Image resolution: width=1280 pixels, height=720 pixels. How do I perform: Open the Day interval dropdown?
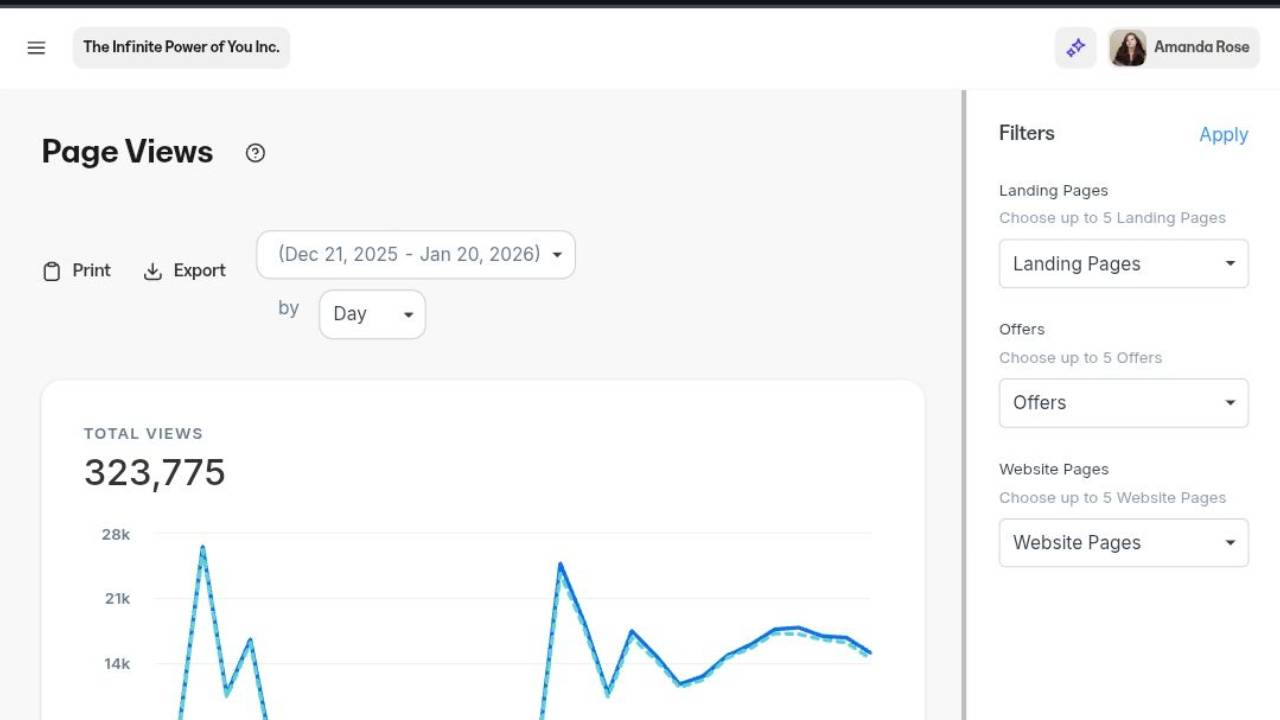click(372, 314)
